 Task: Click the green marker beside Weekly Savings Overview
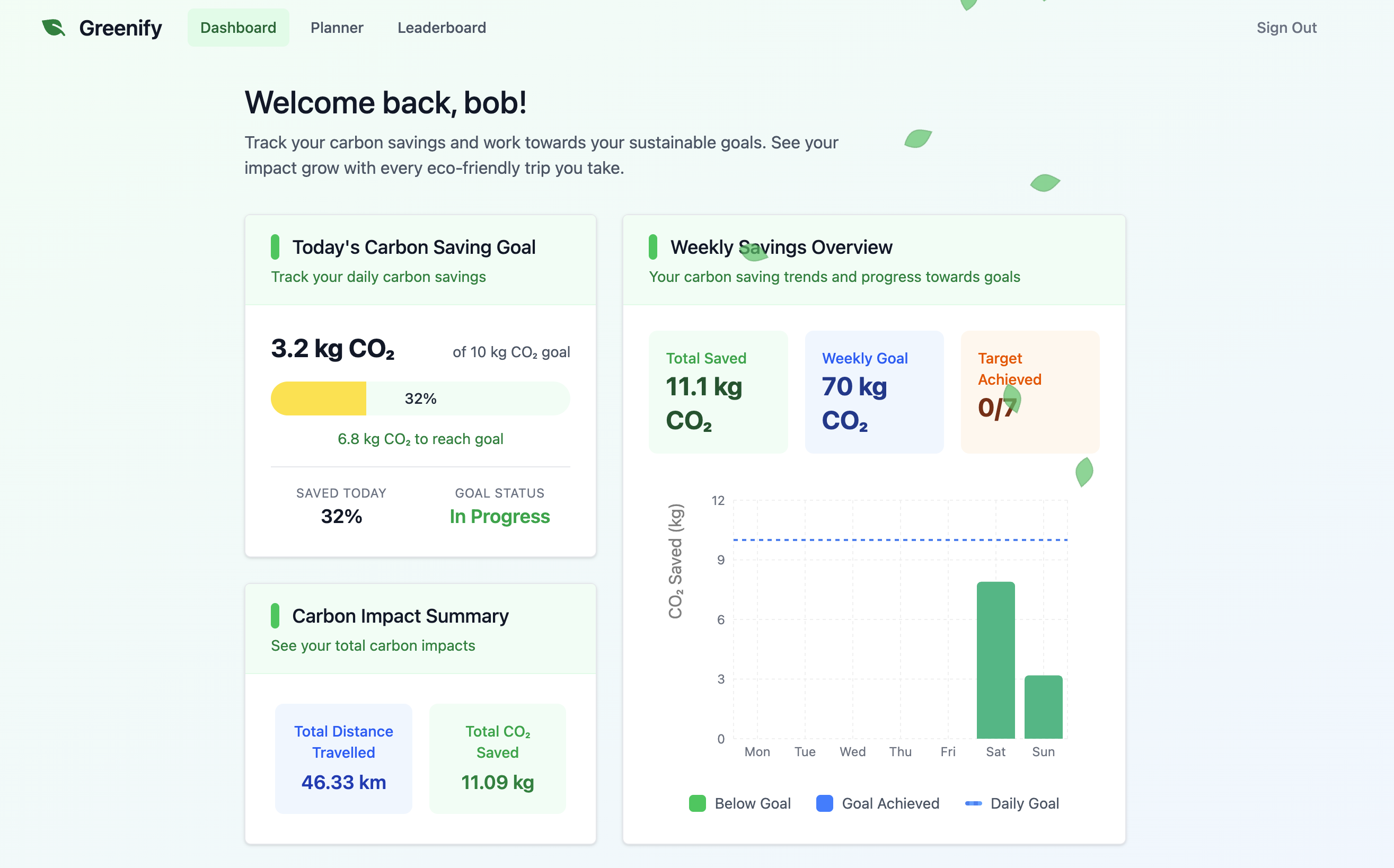[x=653, y=247]
